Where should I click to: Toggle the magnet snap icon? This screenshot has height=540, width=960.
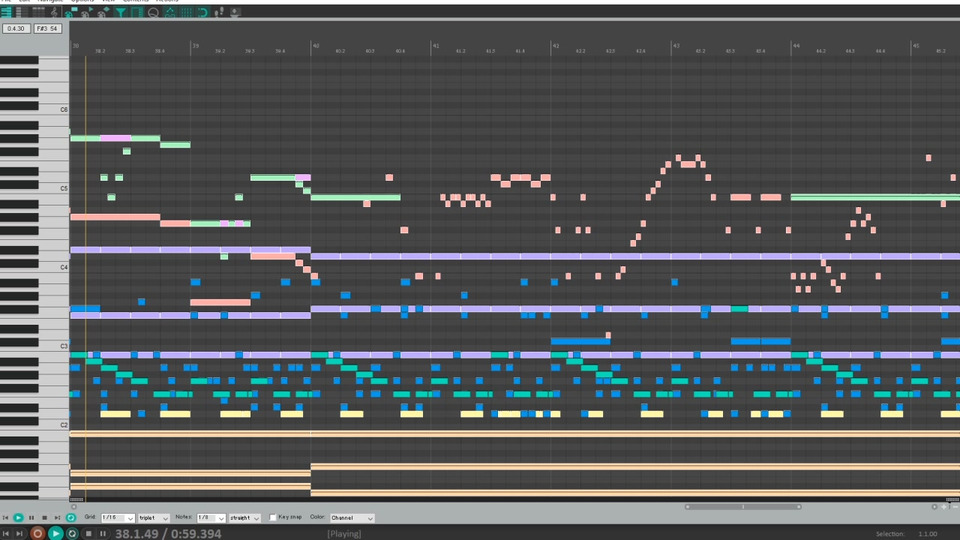click(202, 12)
